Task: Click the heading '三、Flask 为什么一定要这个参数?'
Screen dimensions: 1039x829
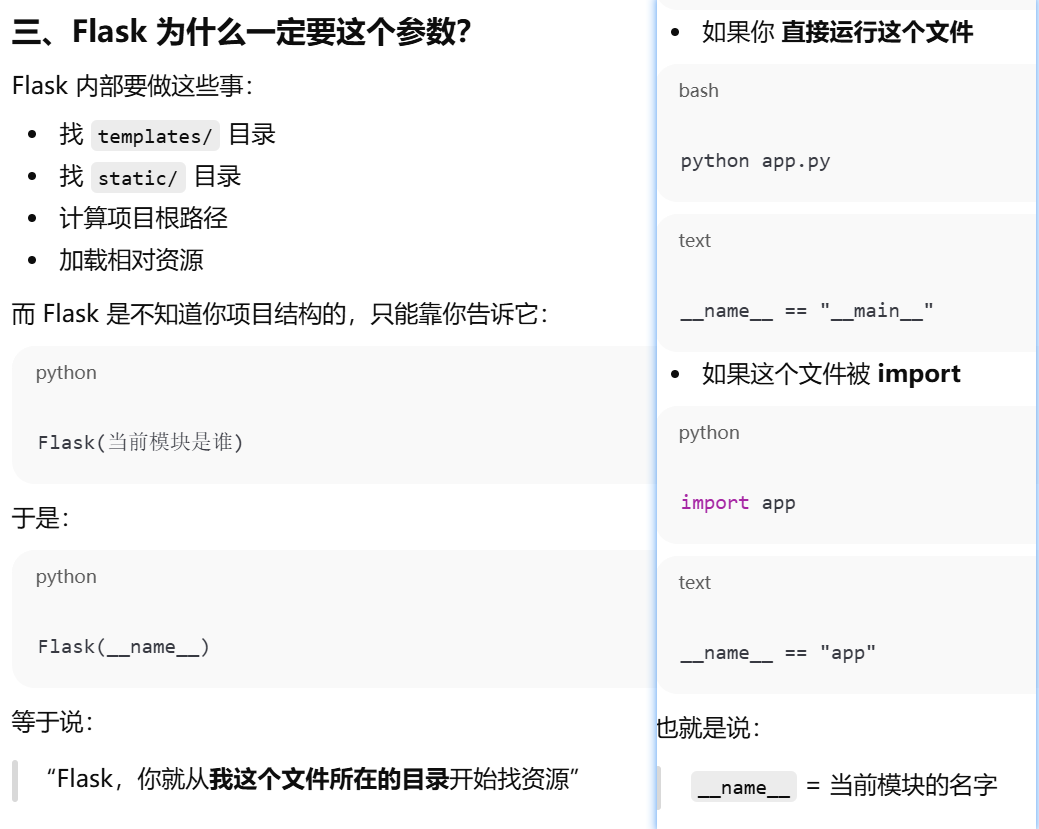Action: (241, 32)
